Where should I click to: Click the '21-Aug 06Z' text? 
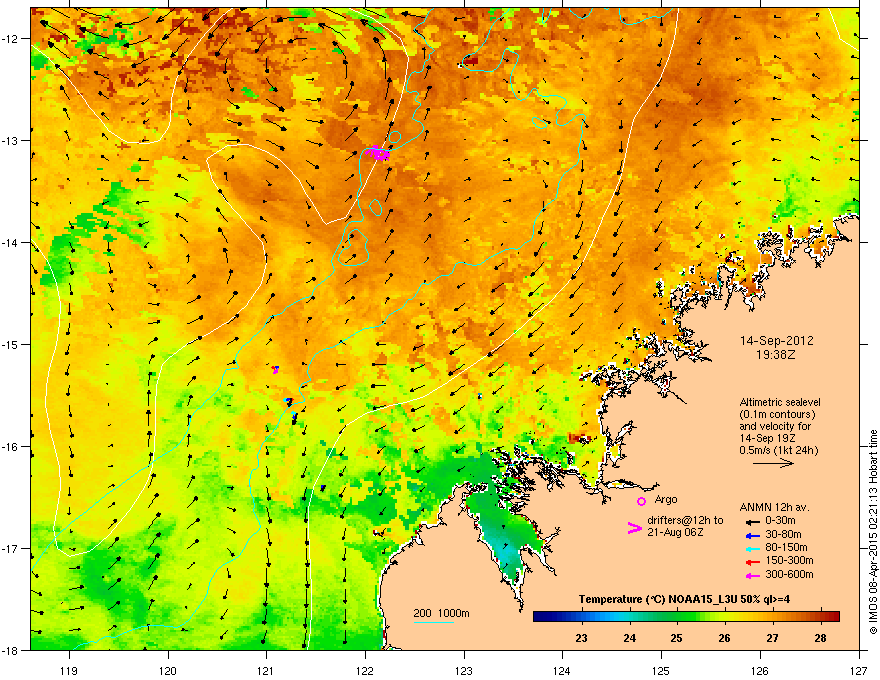[675, 532]
